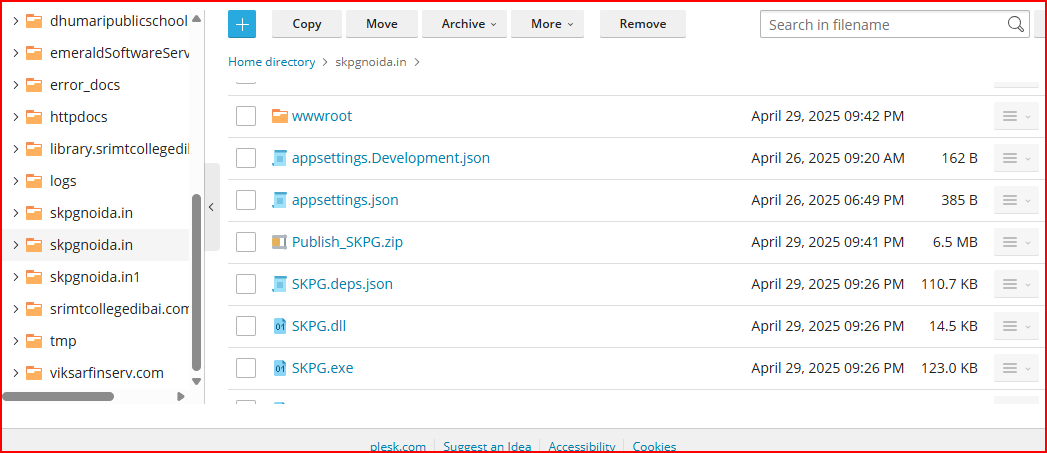Click the search magnifier icon
Image resolution: width=1047 pixels, height=453 pixels.
(1016, 25)
